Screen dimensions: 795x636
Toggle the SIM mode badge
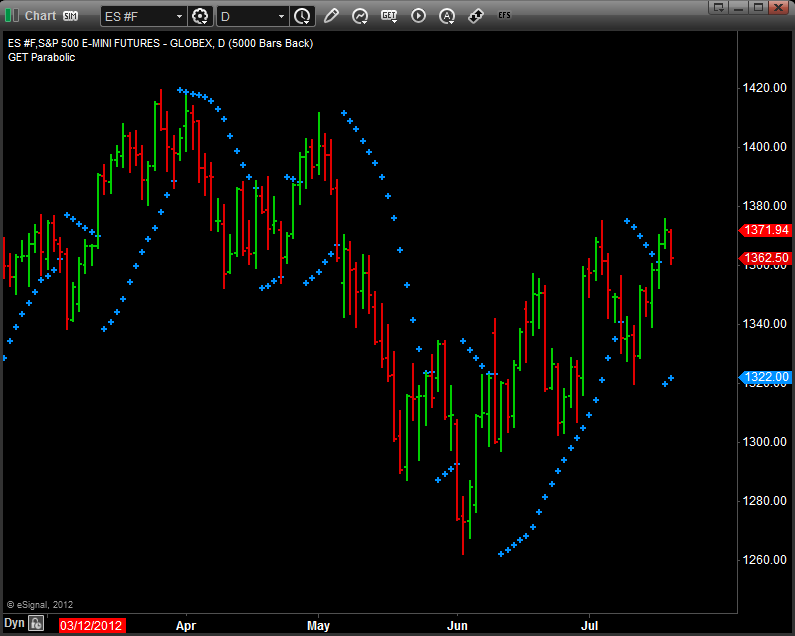[x=70, y=16]
